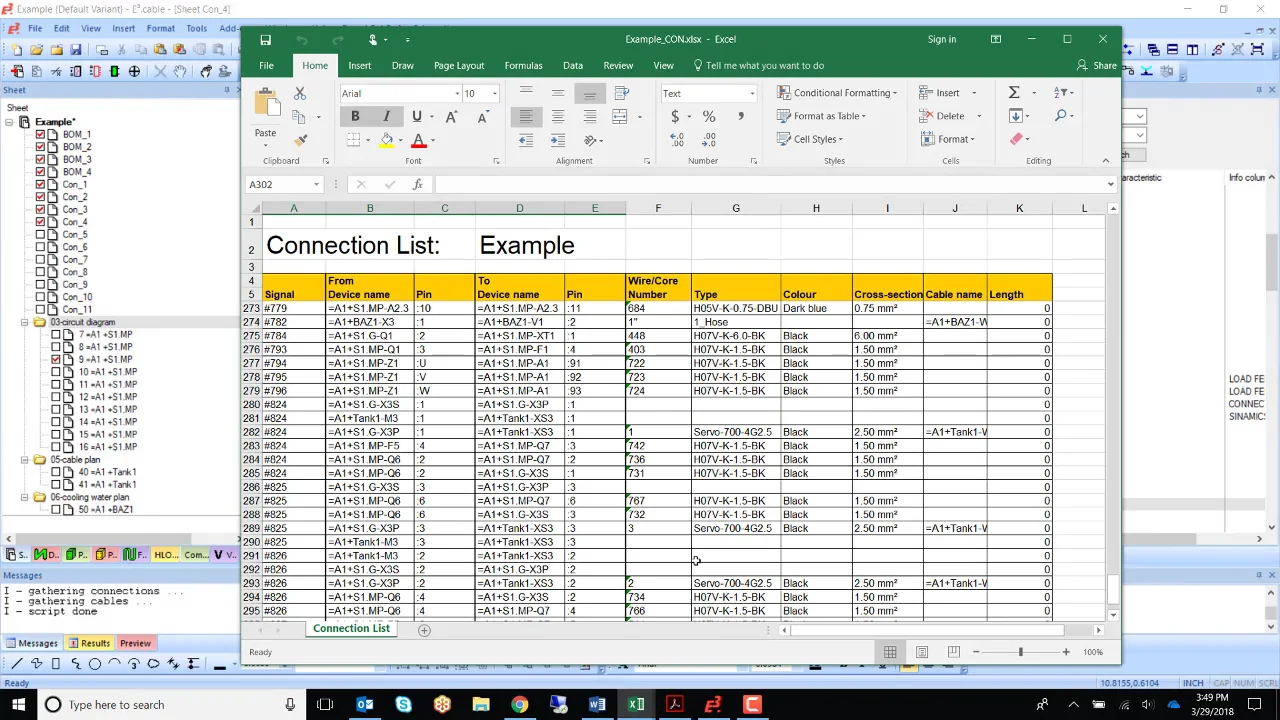Open Chrome from the Windows taskbar
This screenshot has width=1280, height=720.
(x=520, y=705)
